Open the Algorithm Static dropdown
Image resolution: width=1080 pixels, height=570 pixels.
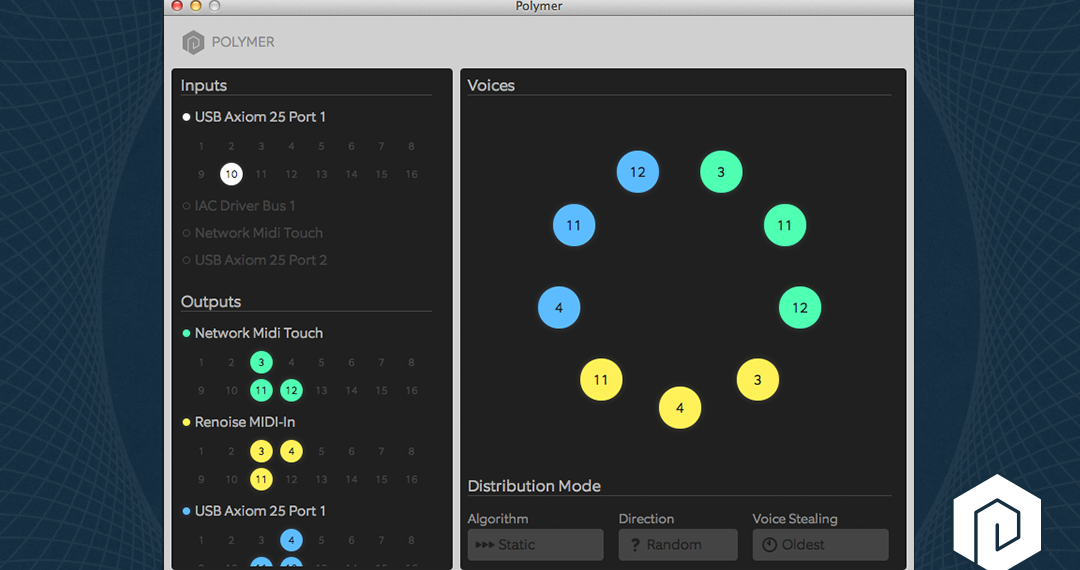coord(535,545)
